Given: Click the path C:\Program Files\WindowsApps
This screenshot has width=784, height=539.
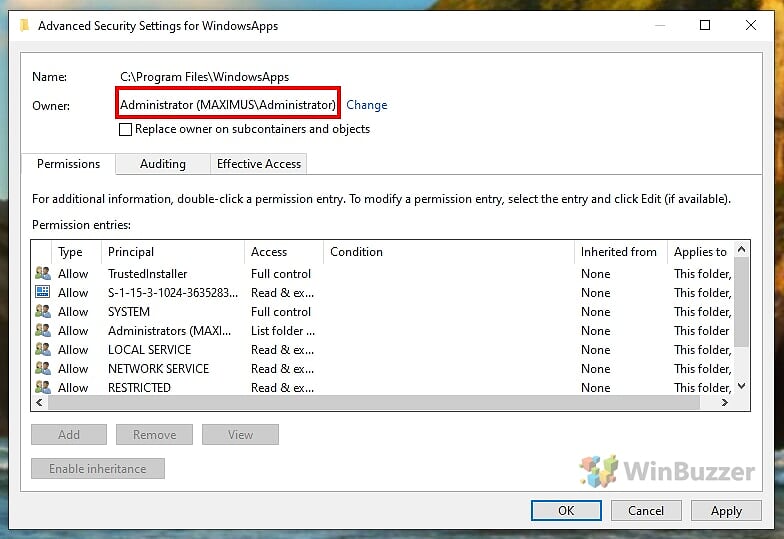Looking at the screenshot, I should point(204,77).
